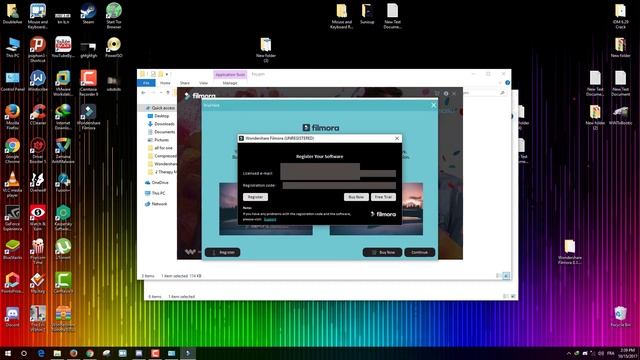Viewport: 640px width, 360px height.
Task: Open Wondershare Filmora folder on desktop right
Action: [x=570, y=252]
